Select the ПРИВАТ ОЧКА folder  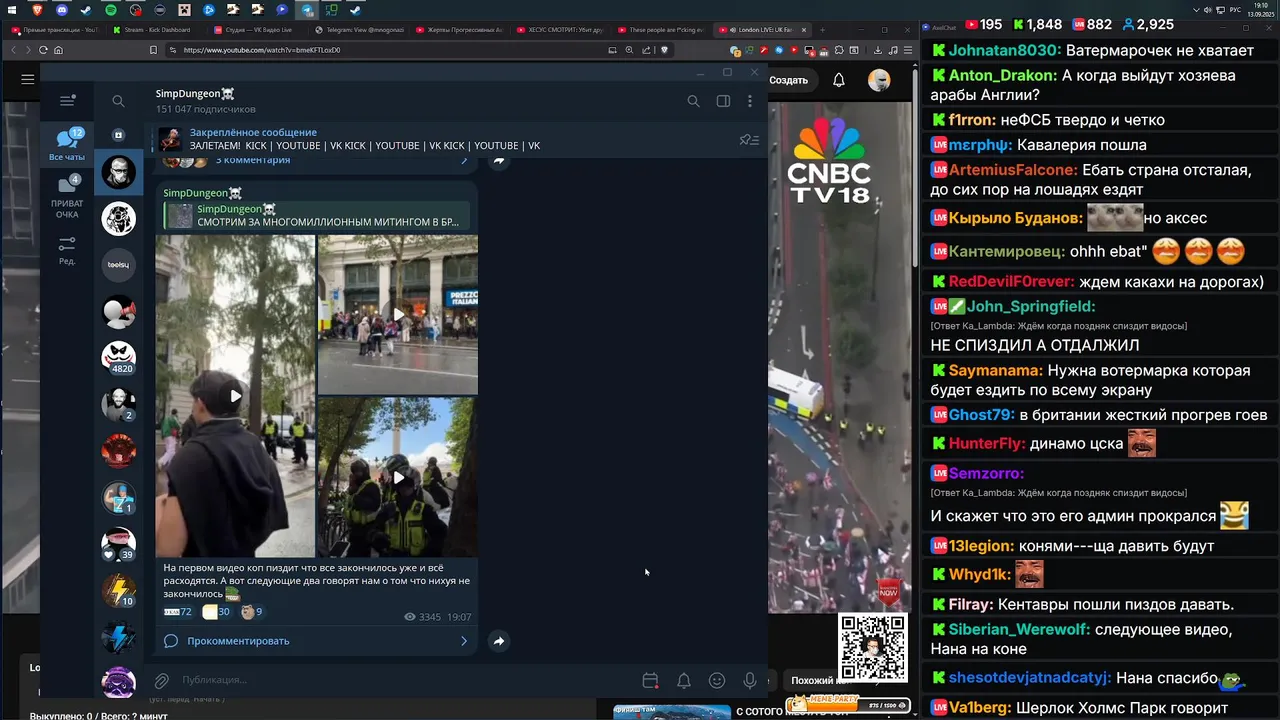[x=67, y=197]
